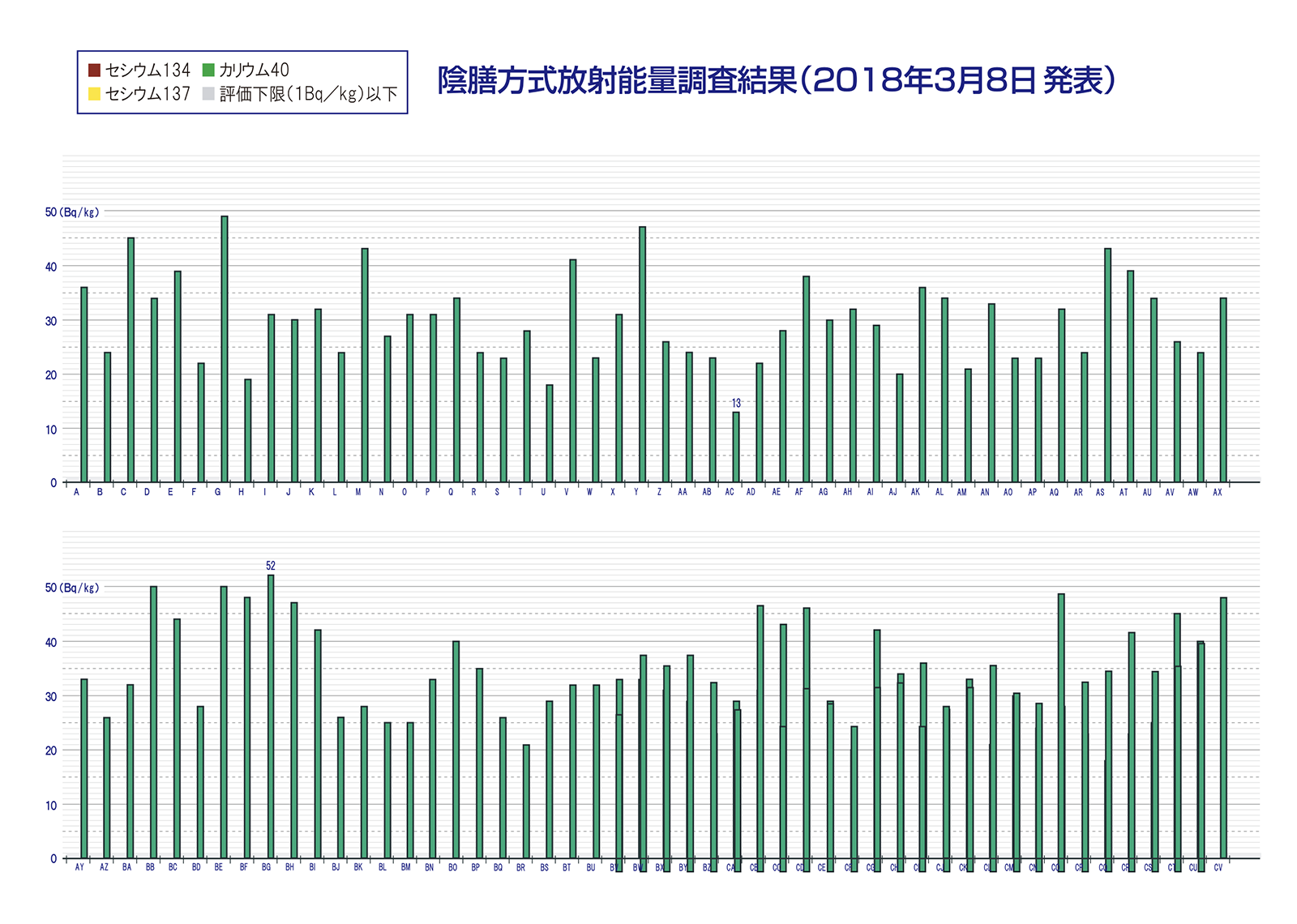Select the green bar for sample BB

pos(153,722)
